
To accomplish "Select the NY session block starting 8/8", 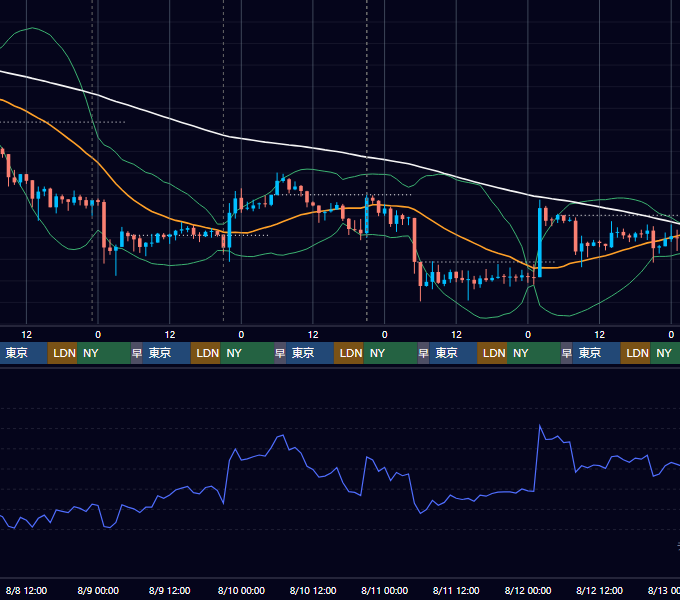I will [104, 353].
